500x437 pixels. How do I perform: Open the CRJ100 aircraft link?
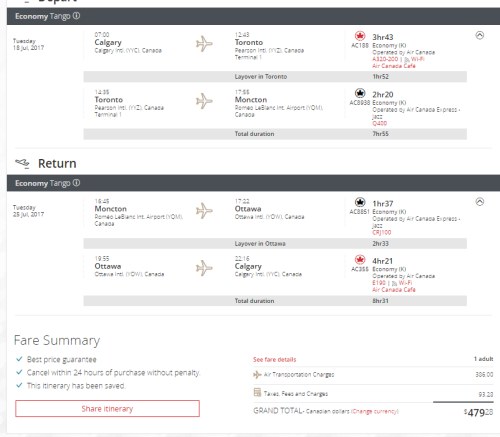point(382,232)
